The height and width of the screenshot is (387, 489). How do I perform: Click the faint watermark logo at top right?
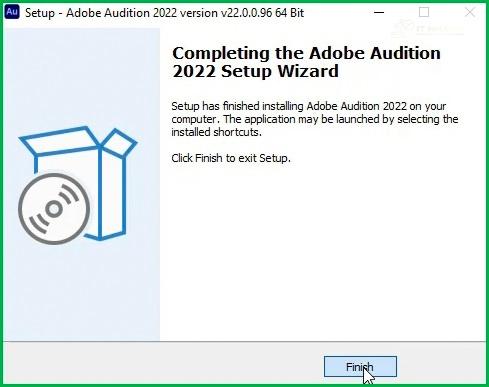(x=428, y=28)
